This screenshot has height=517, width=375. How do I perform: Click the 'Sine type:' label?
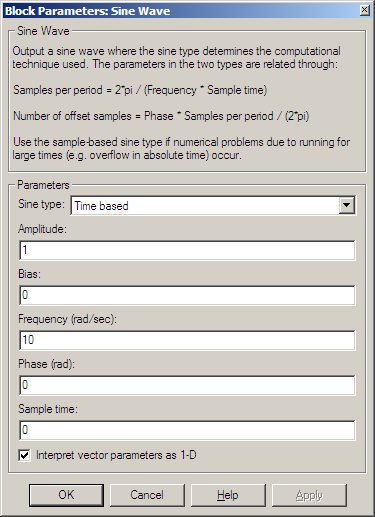click(x=41, y=204)
